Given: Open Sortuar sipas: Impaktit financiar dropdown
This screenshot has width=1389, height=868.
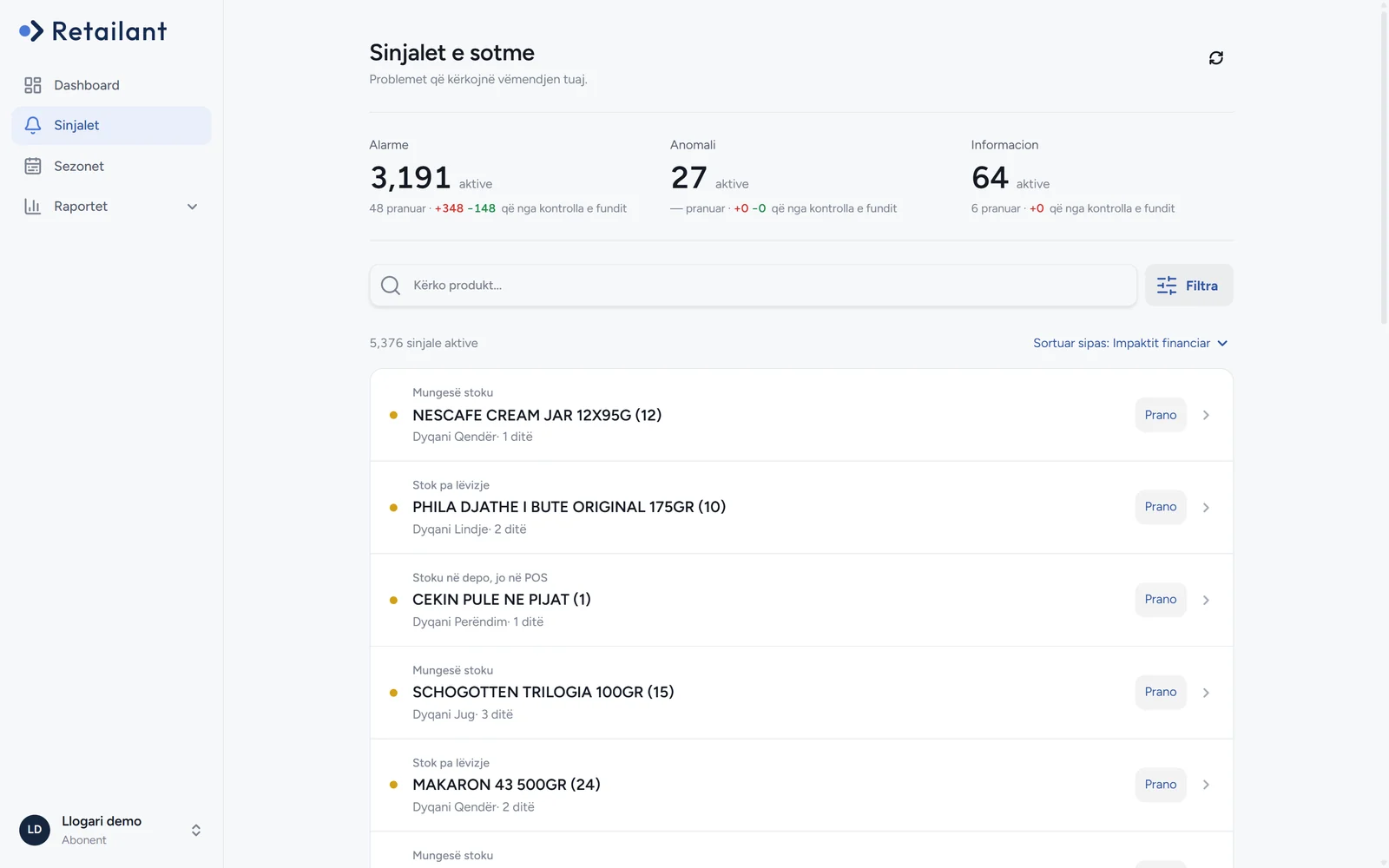Looking at the screenshot, I should 1130,343.
